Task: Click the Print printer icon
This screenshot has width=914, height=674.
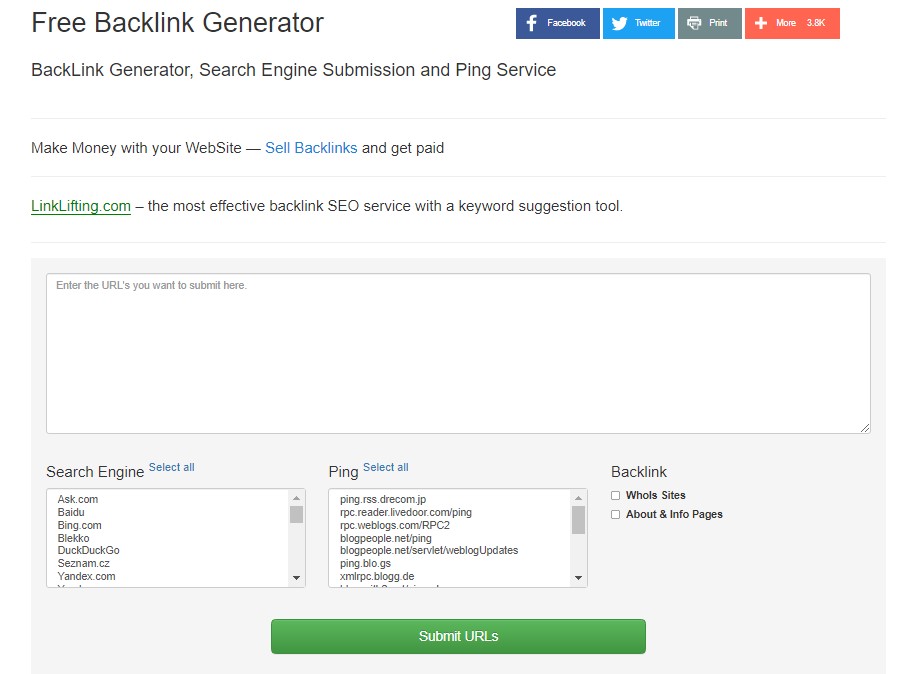Action: [x=694, y=23]
